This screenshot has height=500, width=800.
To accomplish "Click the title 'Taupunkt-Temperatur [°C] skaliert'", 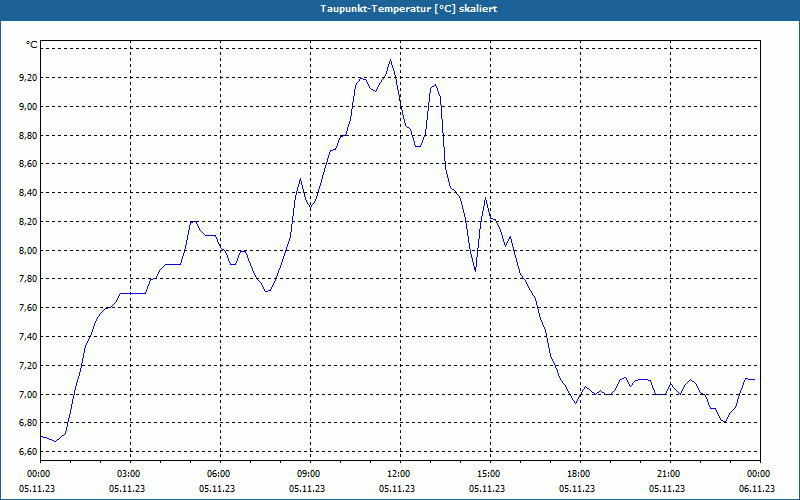I will tap(409, 9).
